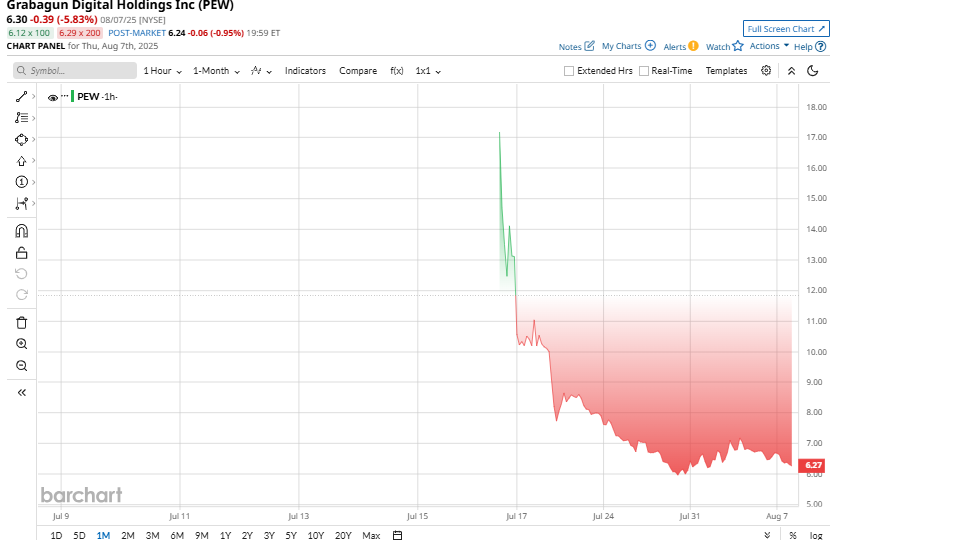Open the pattern drawing tool
This screenshot has height=540, width=971.
(x=22, y=204)
